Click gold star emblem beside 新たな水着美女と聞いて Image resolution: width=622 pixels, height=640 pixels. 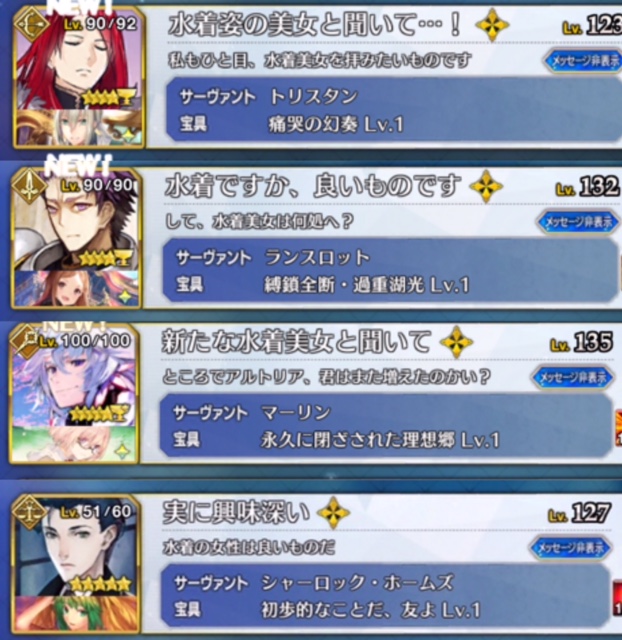pyautogui.click(x=456, y=342)
